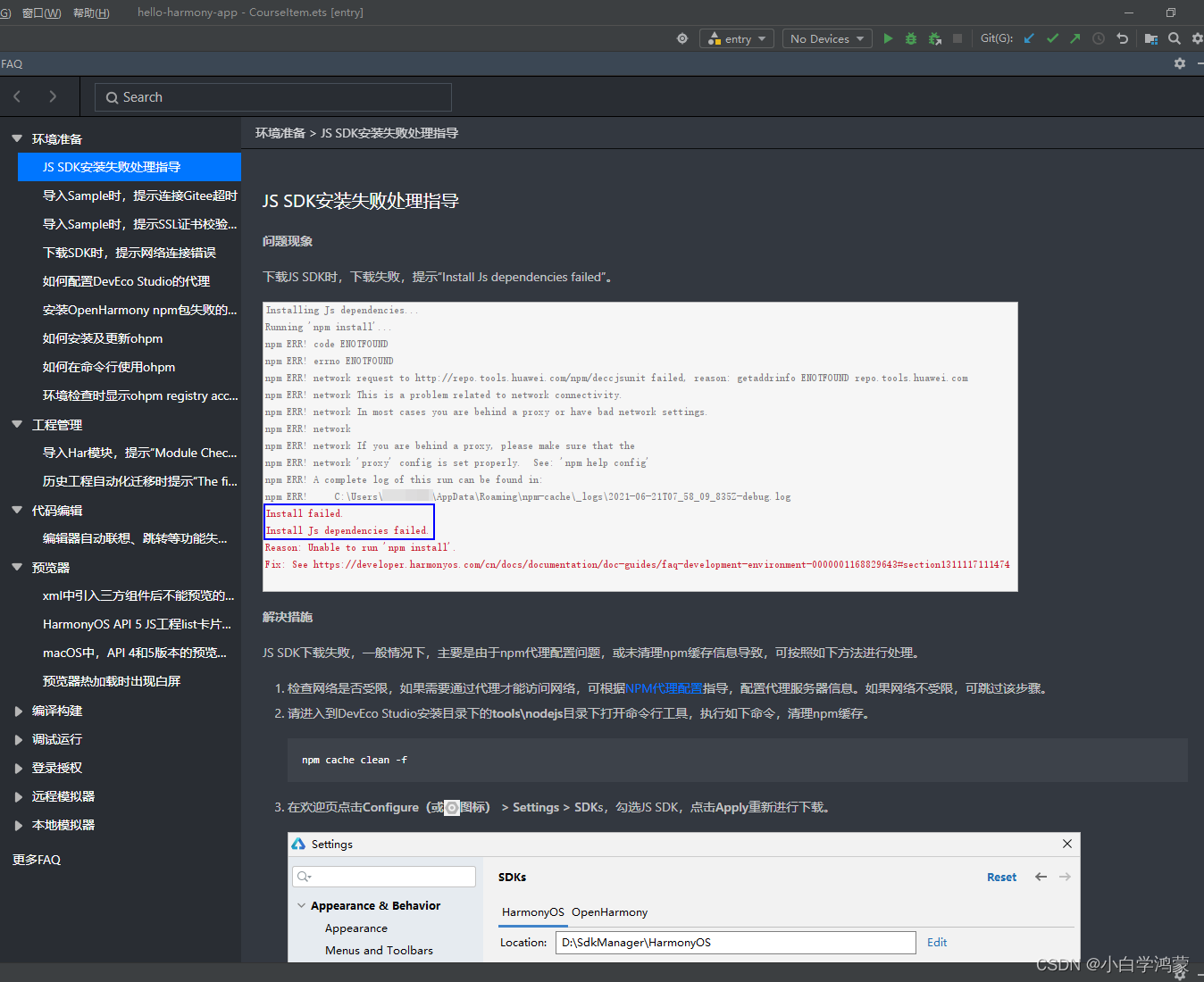Open Project Structure folder icon

point(1151,38)
